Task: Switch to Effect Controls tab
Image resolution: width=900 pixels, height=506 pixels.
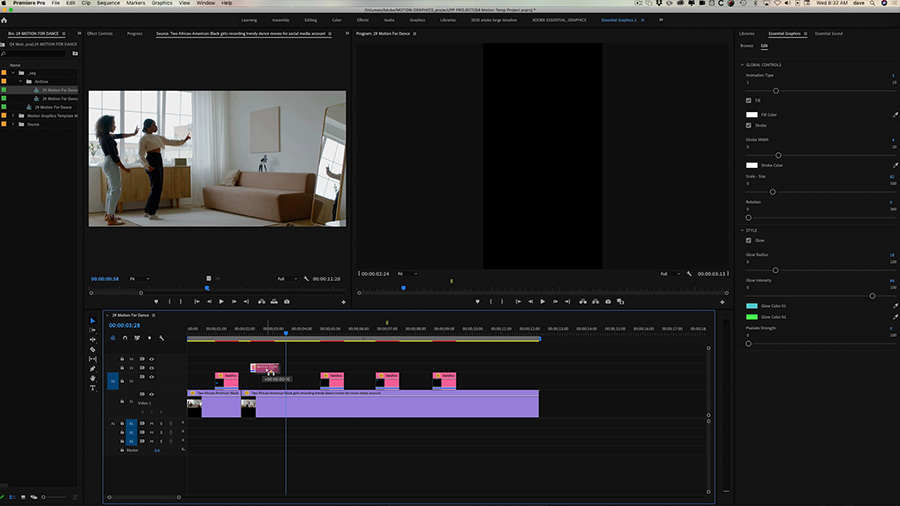Action: tap(100, 34)
